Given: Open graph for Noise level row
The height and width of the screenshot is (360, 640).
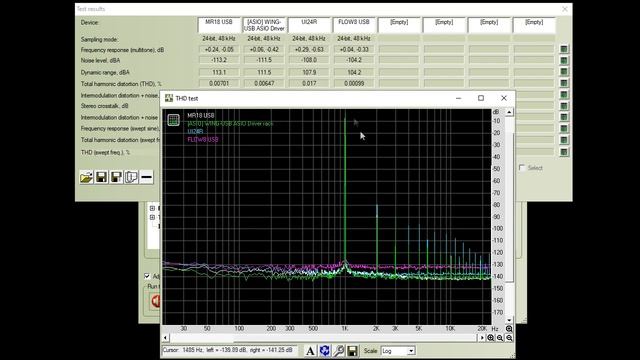Looking at the screenshot, I should [x=564, y=60].
